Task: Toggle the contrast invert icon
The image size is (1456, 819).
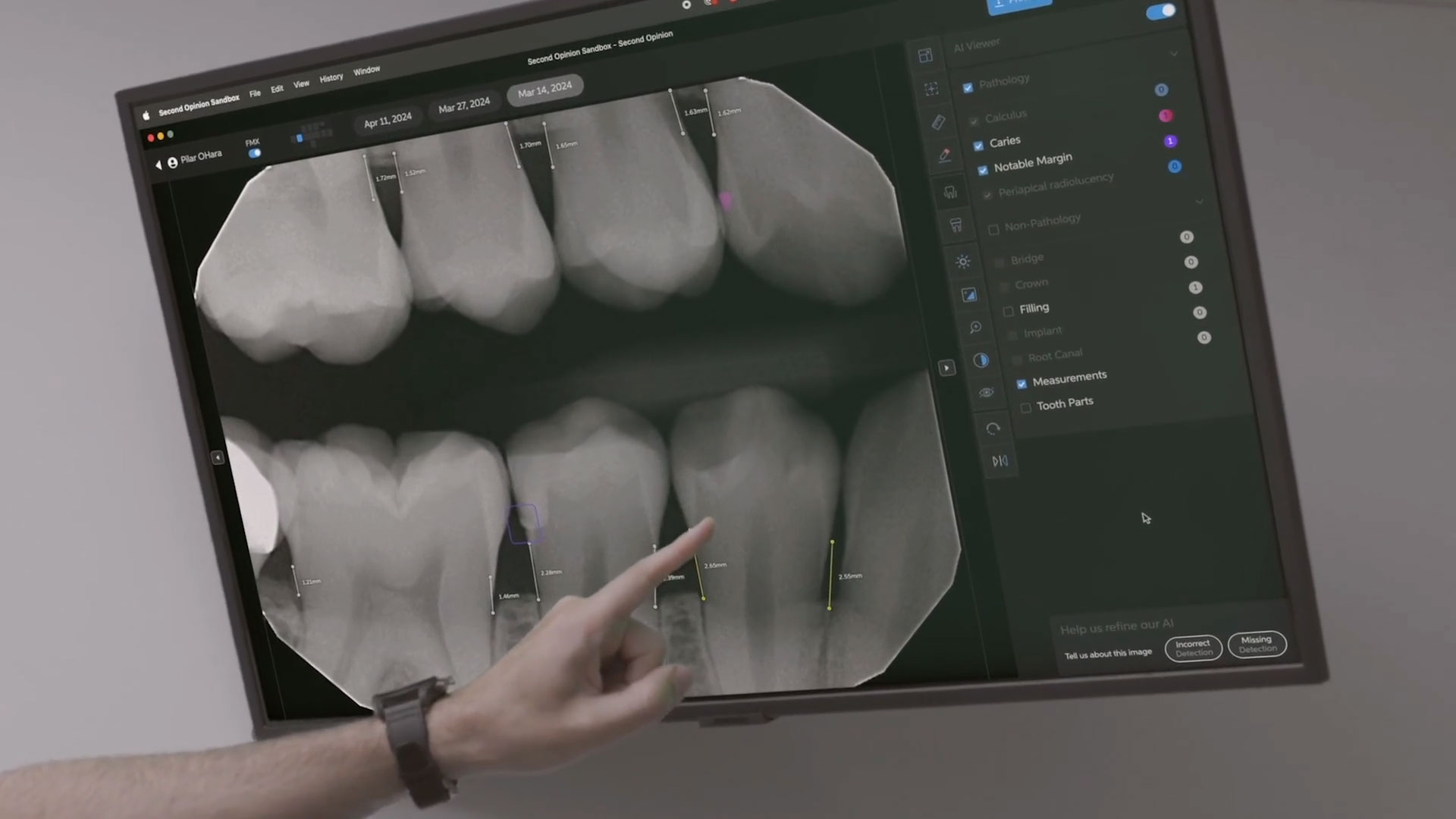Action: 981,360
